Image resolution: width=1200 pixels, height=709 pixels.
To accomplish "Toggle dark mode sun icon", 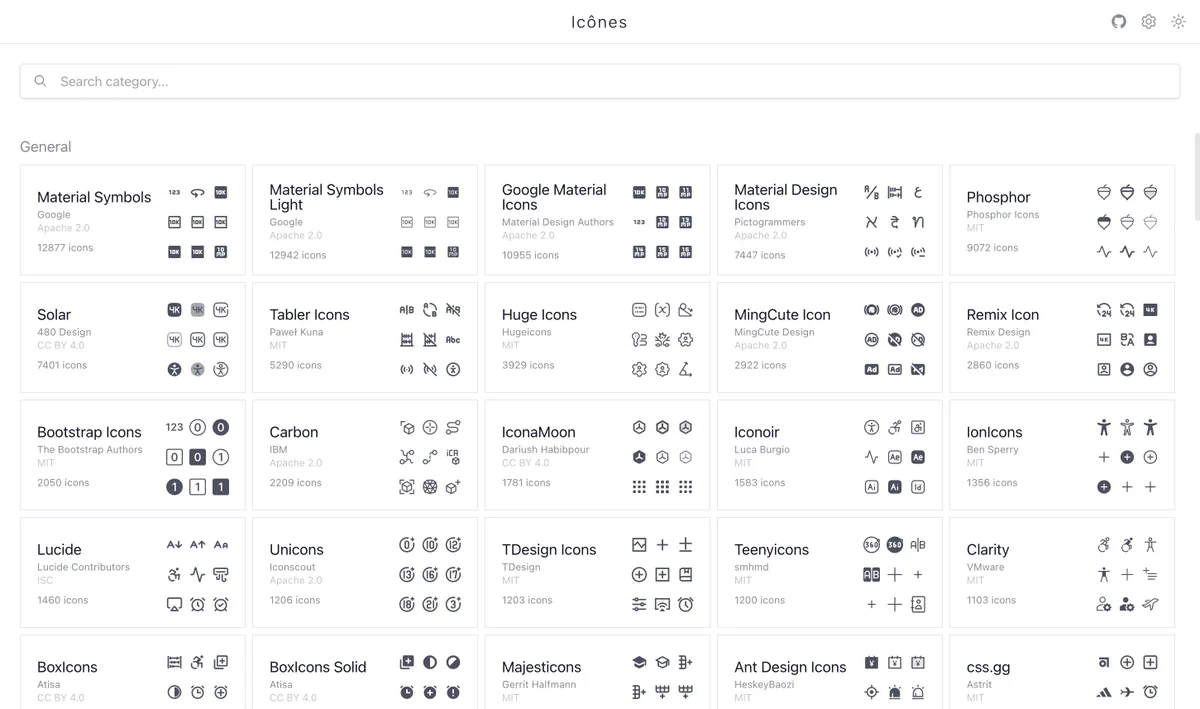I will click(1179, 21).
